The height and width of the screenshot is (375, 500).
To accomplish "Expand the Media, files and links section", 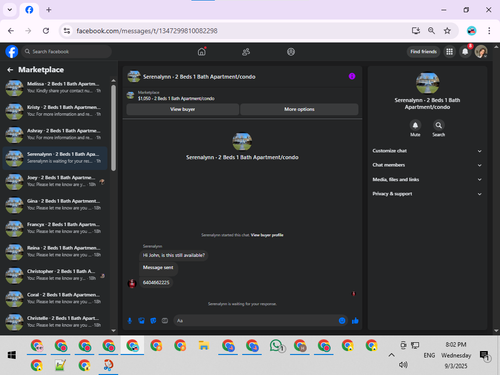I will point(427,179).
